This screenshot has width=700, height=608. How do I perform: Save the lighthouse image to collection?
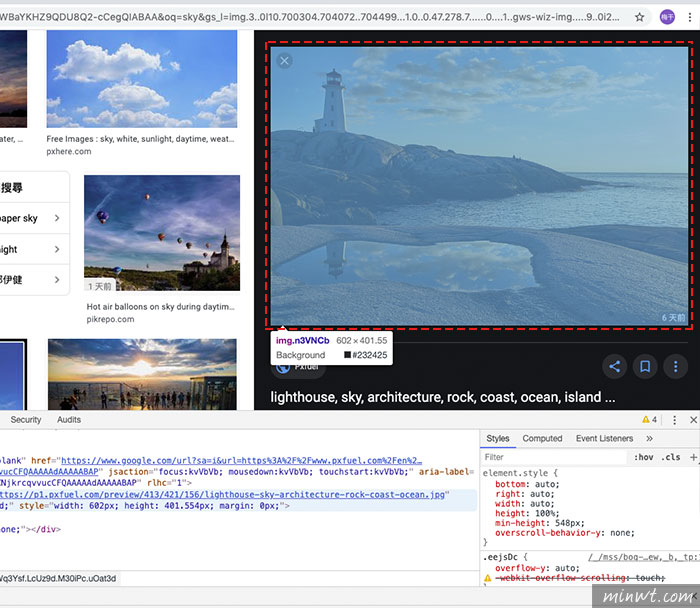[x=645, y=366]
